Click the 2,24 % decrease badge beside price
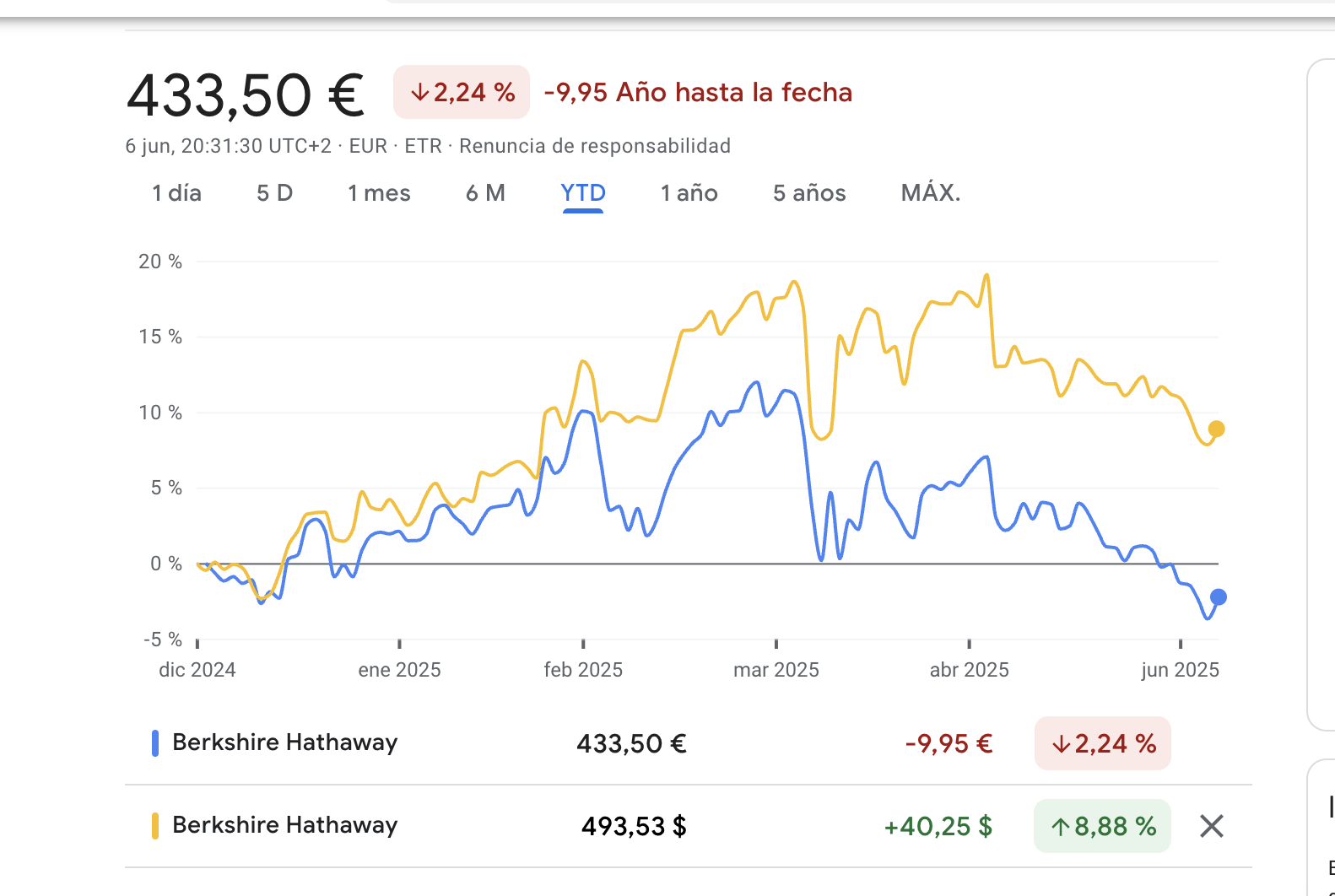 [x=462, y=92]
